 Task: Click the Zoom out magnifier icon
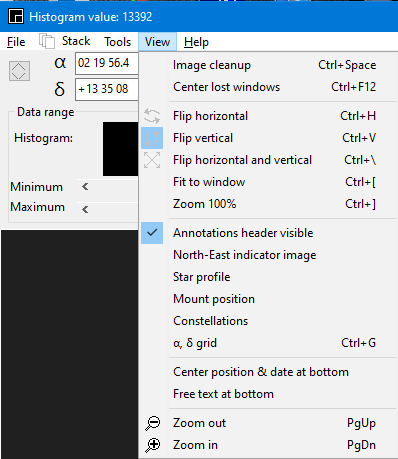click(153, 423)
